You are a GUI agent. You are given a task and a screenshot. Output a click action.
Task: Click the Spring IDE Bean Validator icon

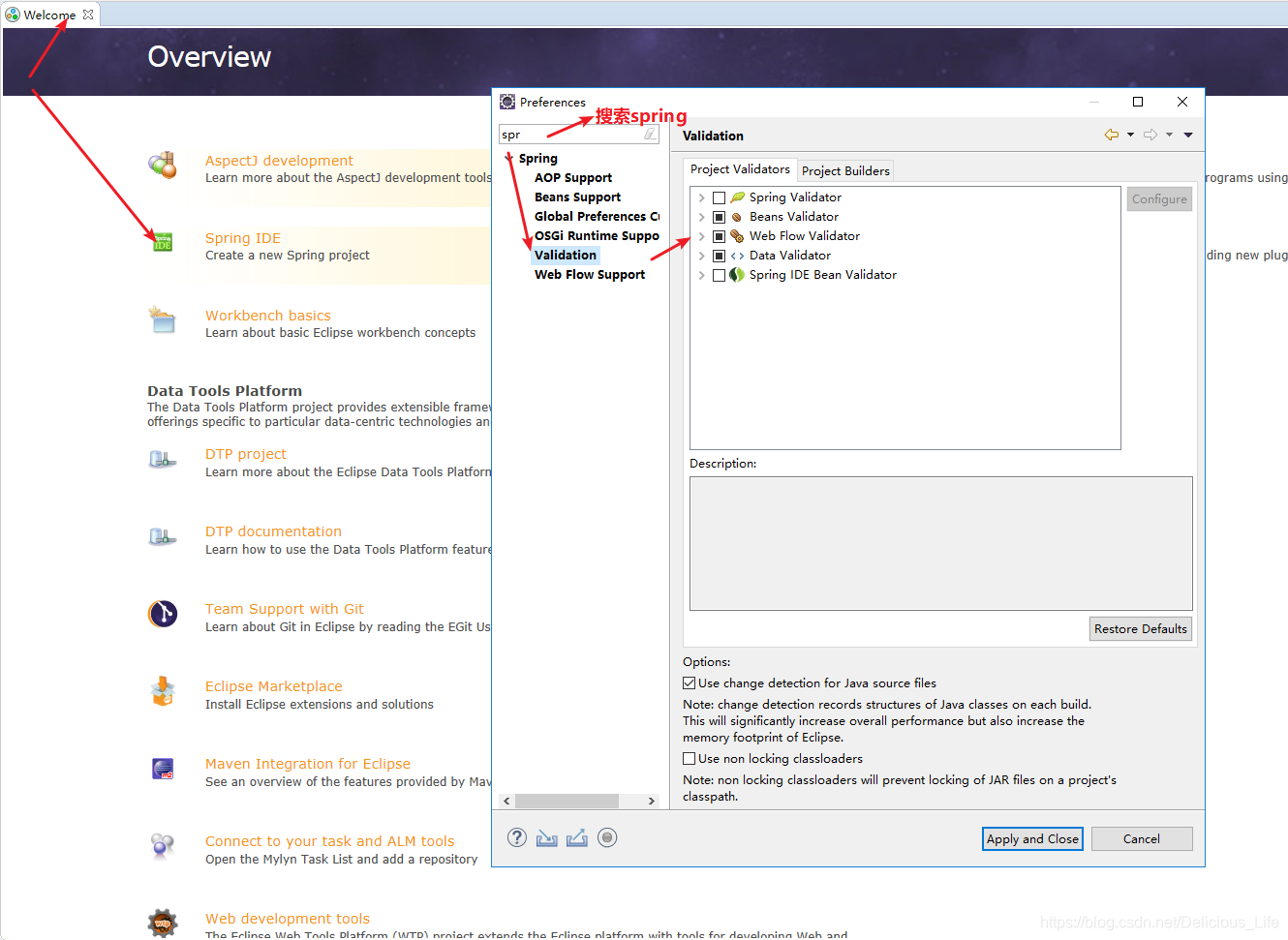737,275
